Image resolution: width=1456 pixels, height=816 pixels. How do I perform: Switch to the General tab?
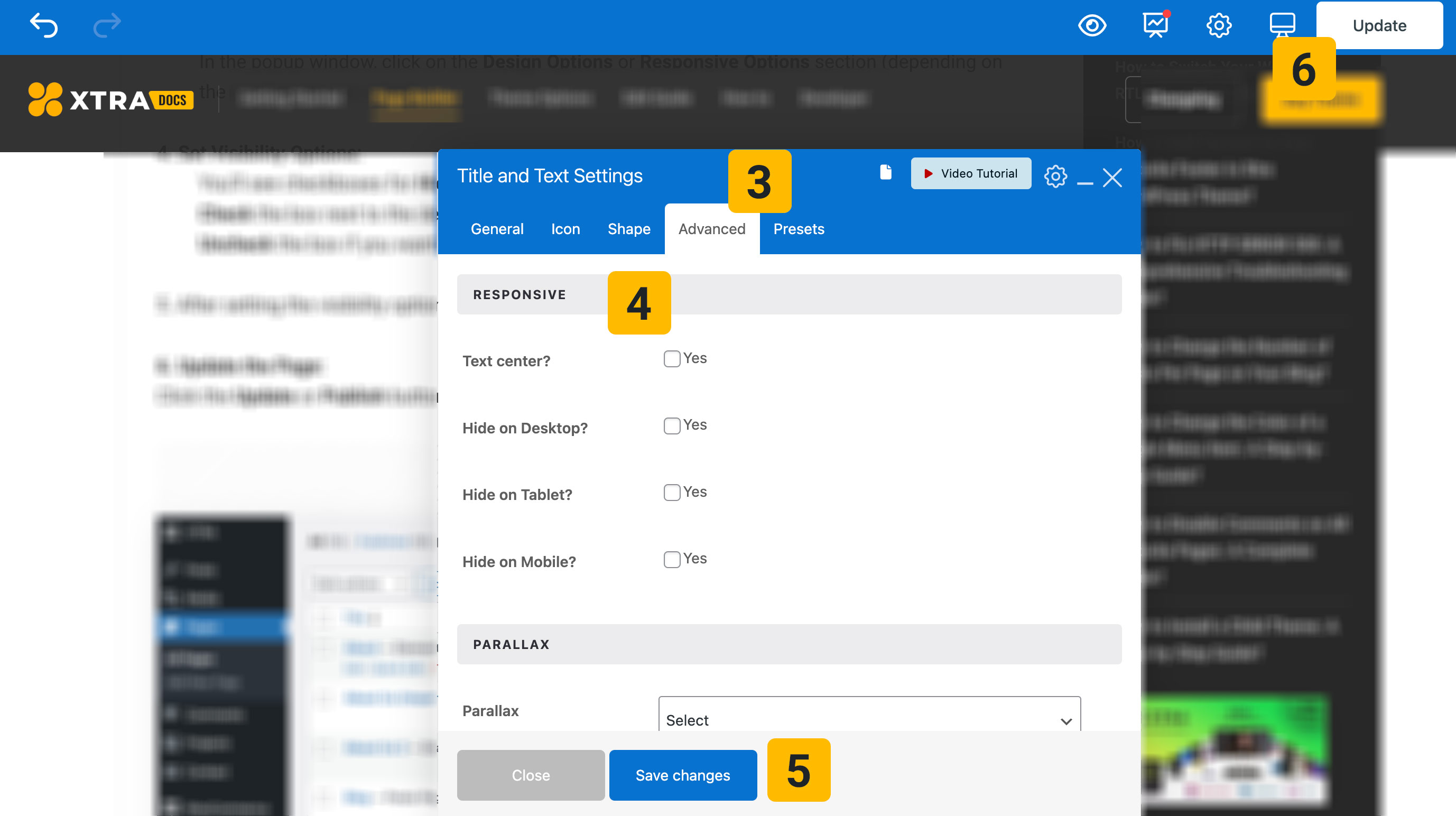pos(497,229)
